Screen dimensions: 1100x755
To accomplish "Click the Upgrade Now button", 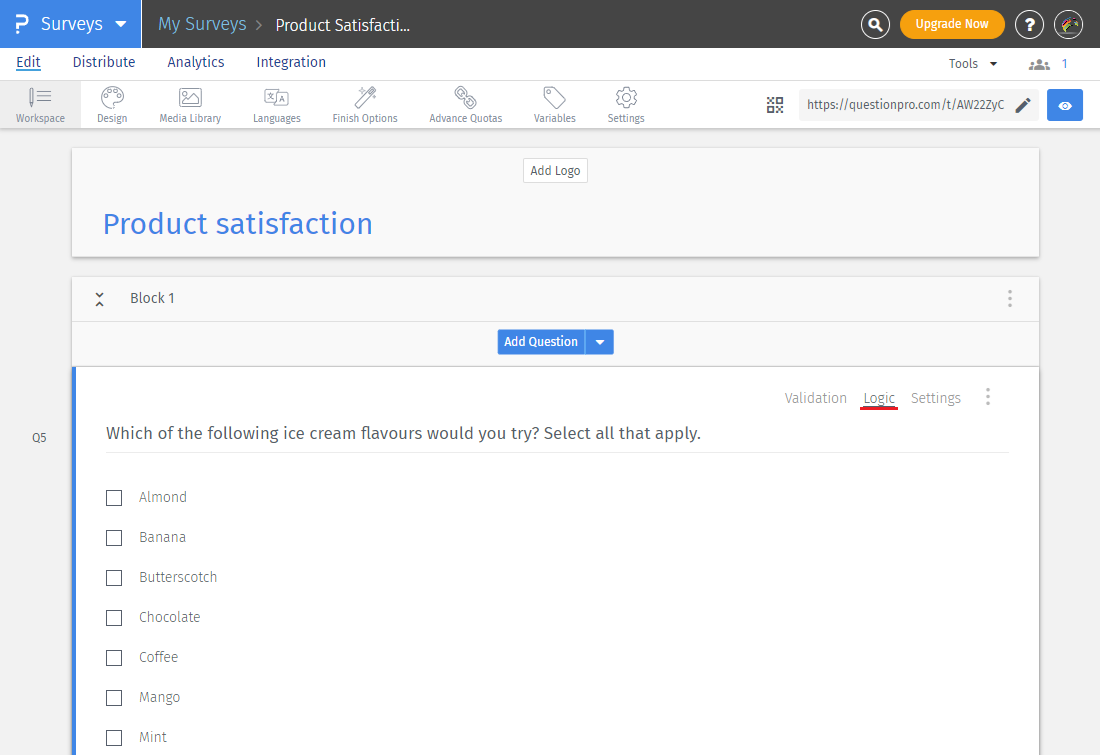I will 952,24.
